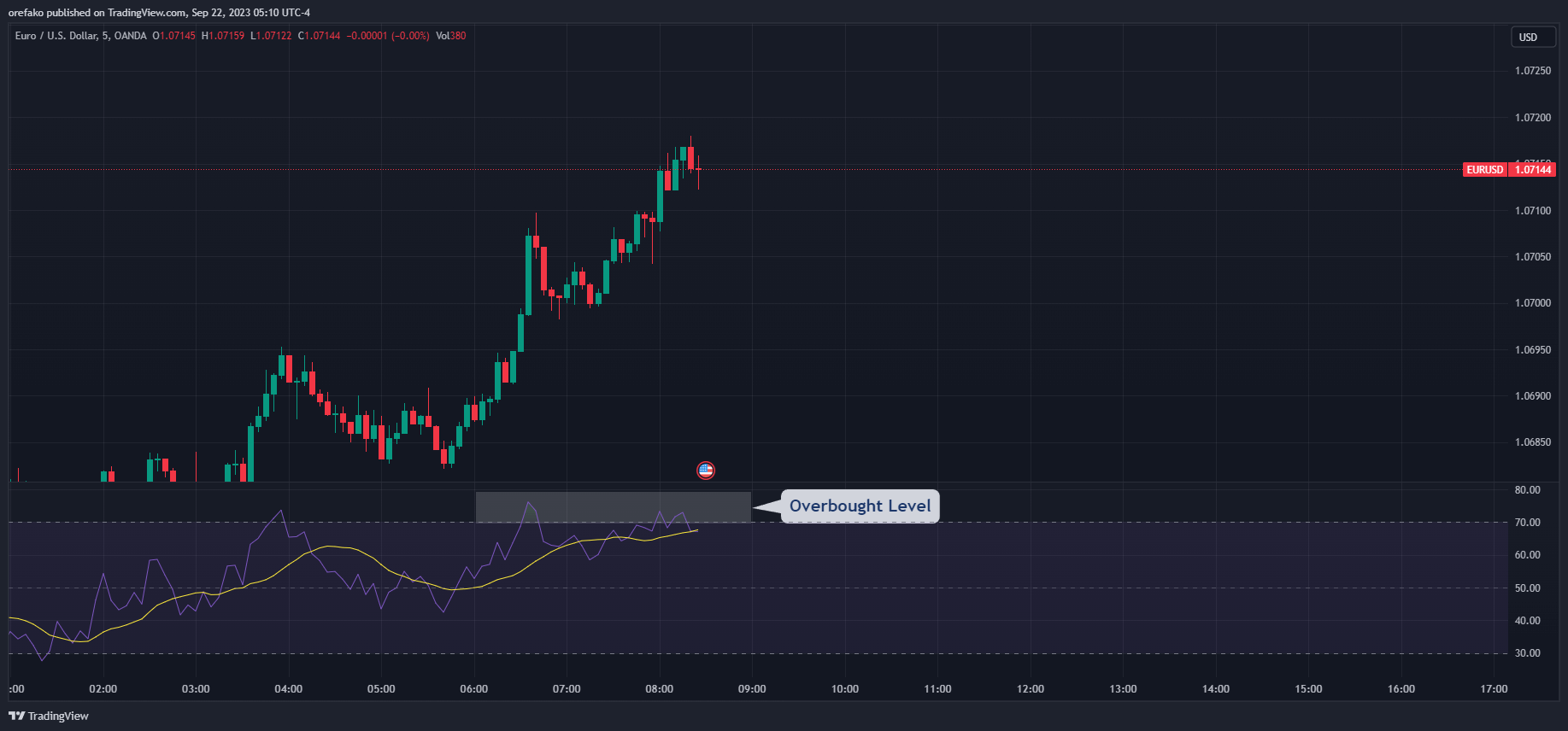Click the 1.06850 price axis label
Viewport: 1568px width, 731px height.
(x=1533, y=442)
